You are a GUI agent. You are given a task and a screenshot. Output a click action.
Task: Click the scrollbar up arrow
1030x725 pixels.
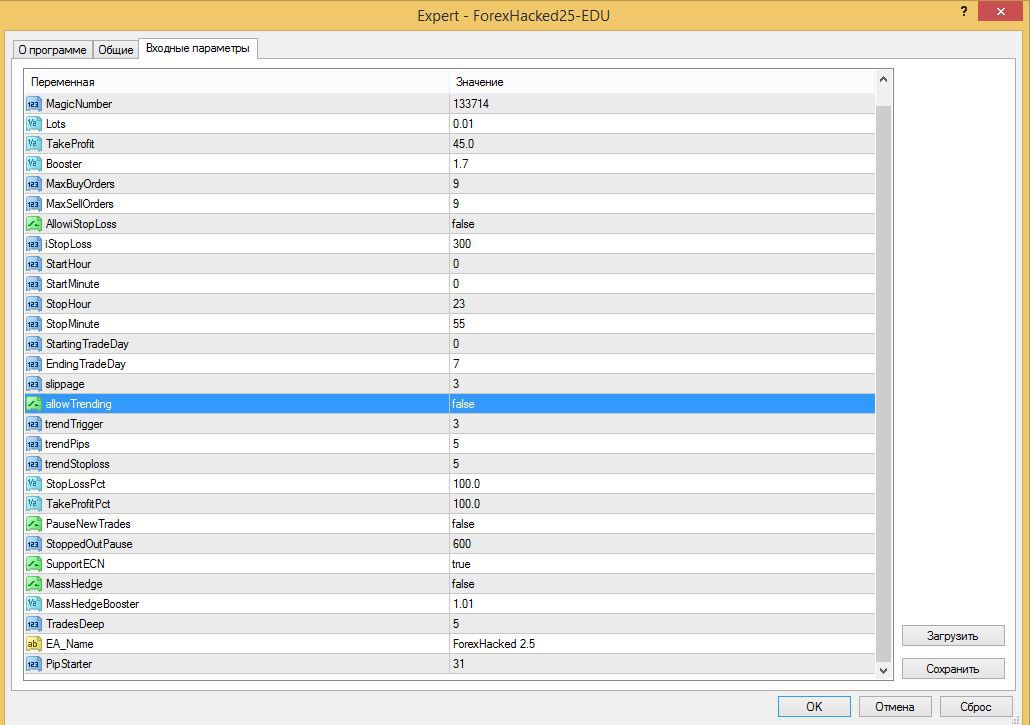(884, 79)
